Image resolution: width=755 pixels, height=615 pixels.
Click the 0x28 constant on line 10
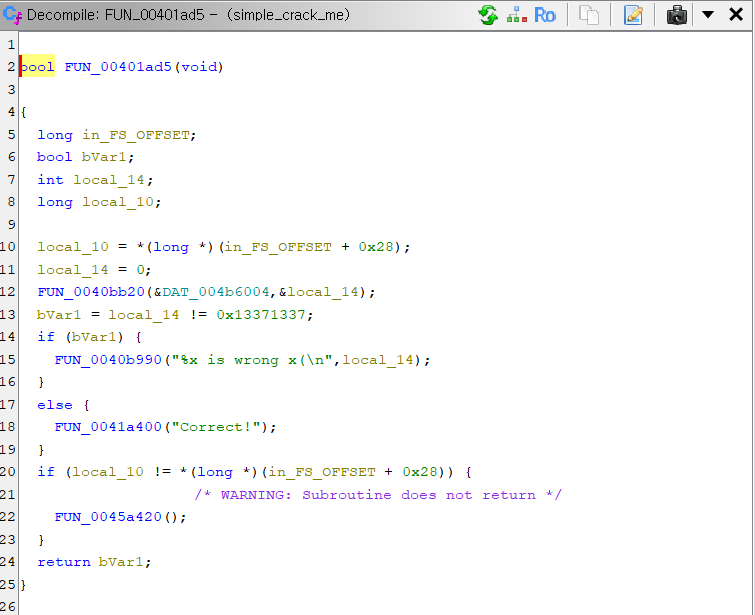point(376,247)
